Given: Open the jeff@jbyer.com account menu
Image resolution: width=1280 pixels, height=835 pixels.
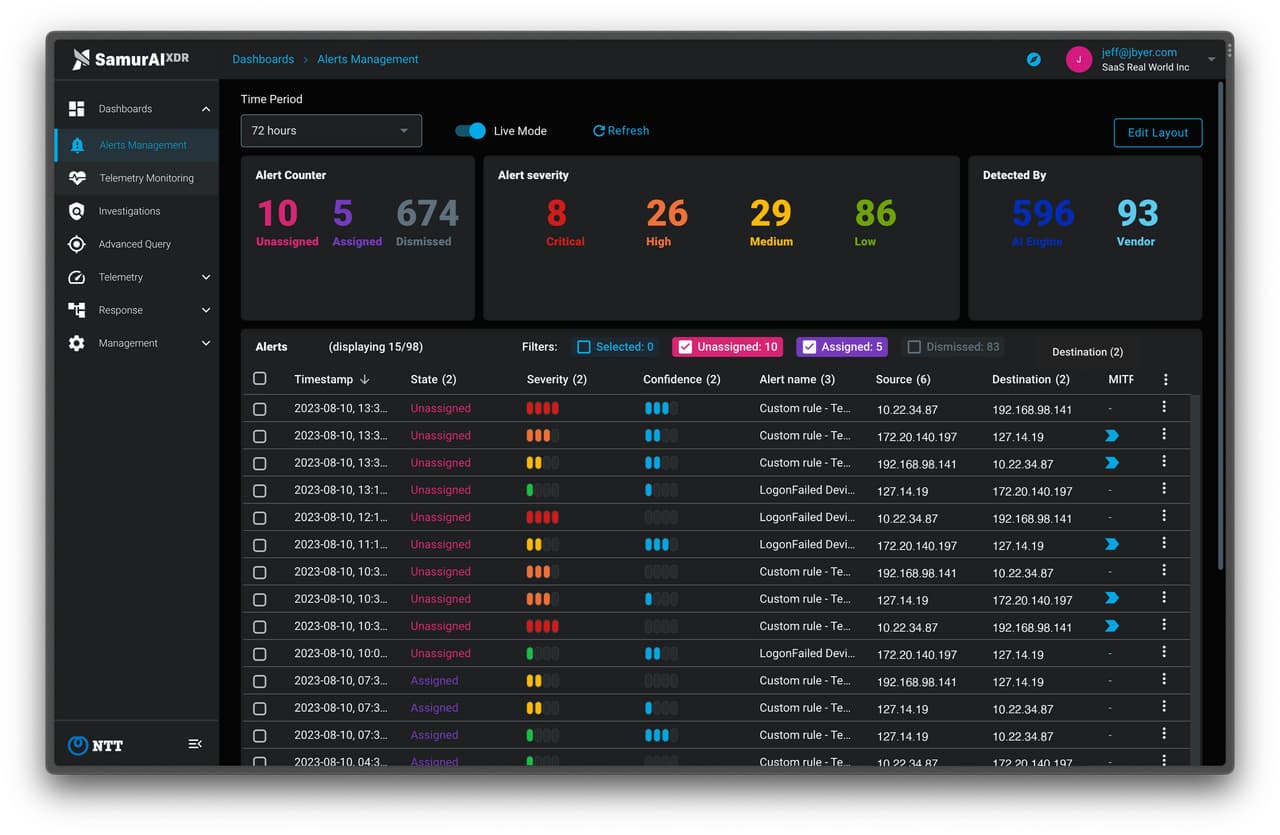Looking at the screenshot, I should (1140, 60).
